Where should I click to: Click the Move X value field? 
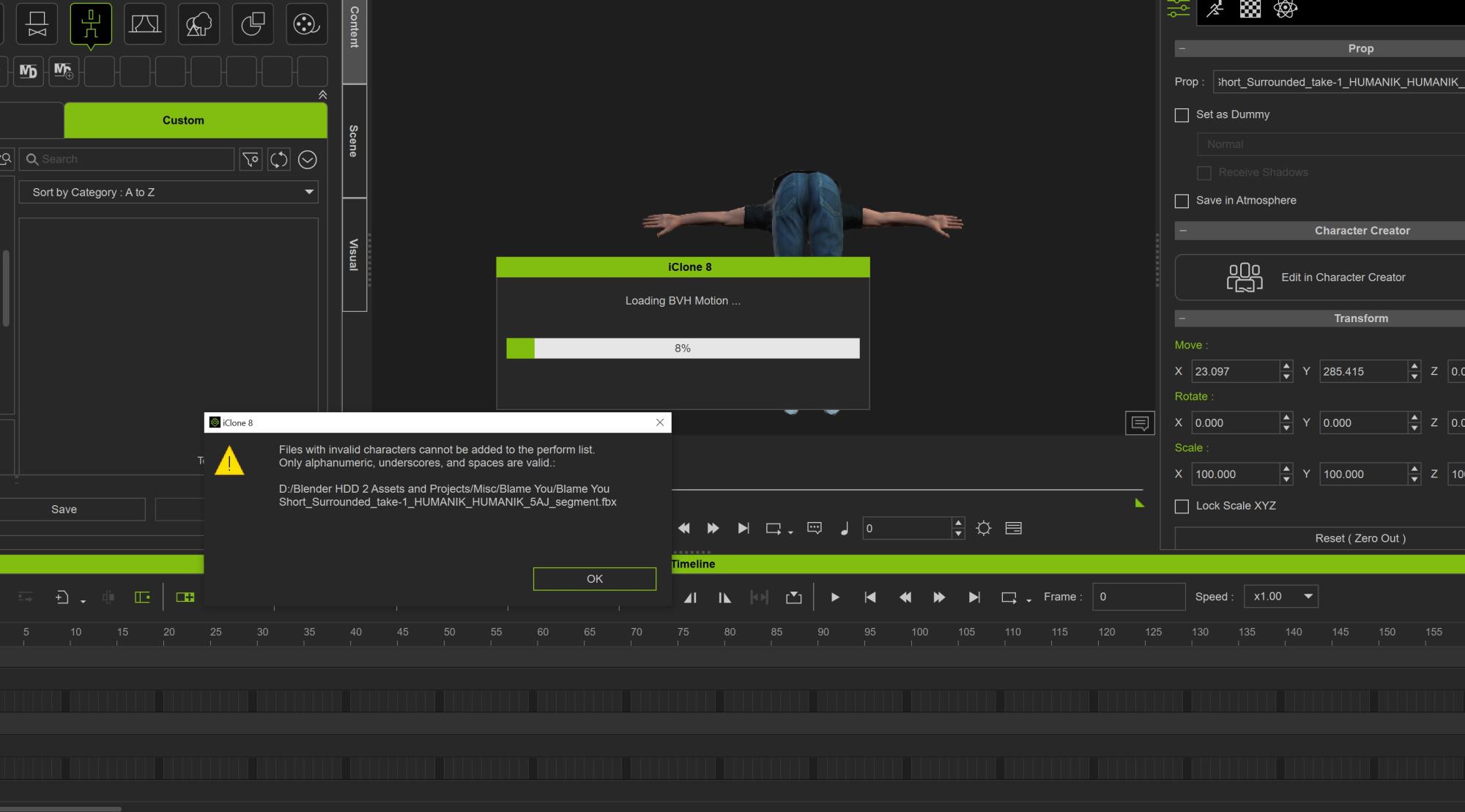click(1235, 371)
